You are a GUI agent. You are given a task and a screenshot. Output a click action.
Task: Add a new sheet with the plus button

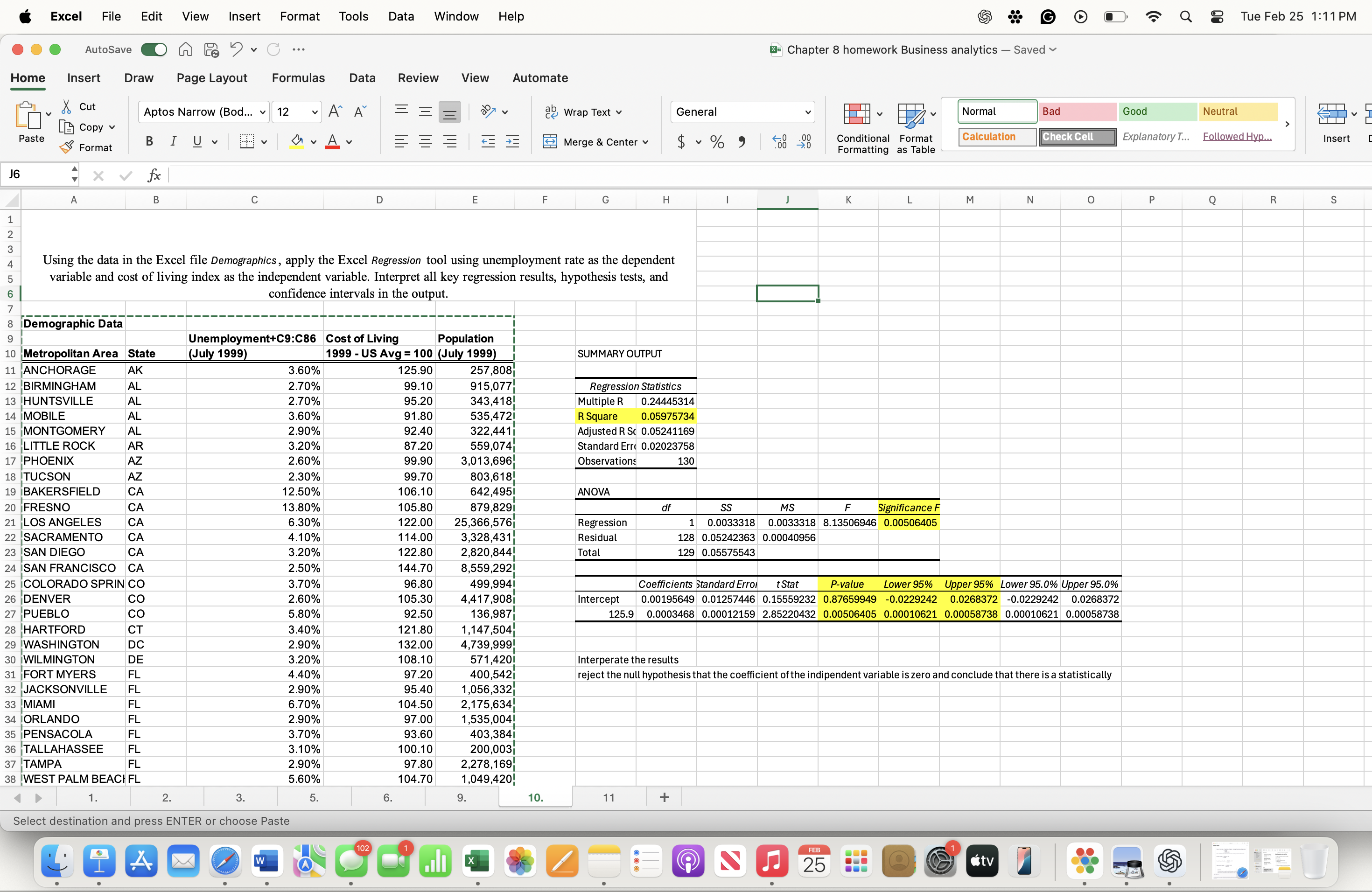coord(664,797)
